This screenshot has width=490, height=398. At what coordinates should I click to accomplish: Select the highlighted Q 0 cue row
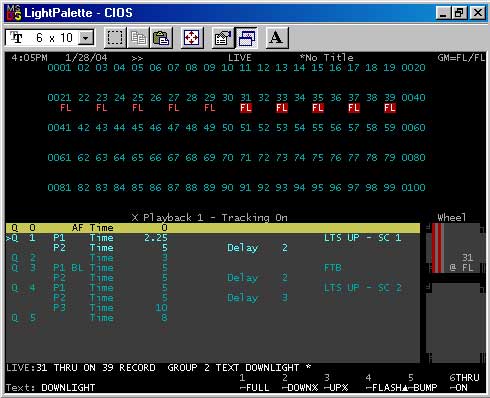coord(213,228)
